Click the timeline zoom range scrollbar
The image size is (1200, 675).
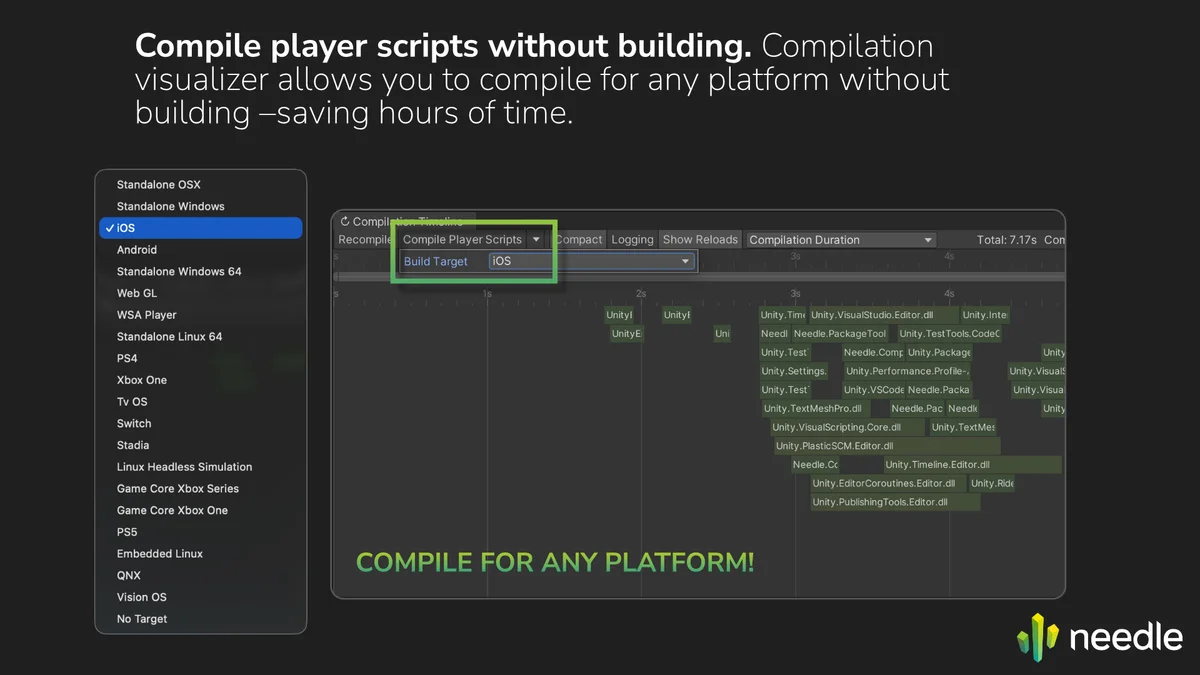pos(698,276)
